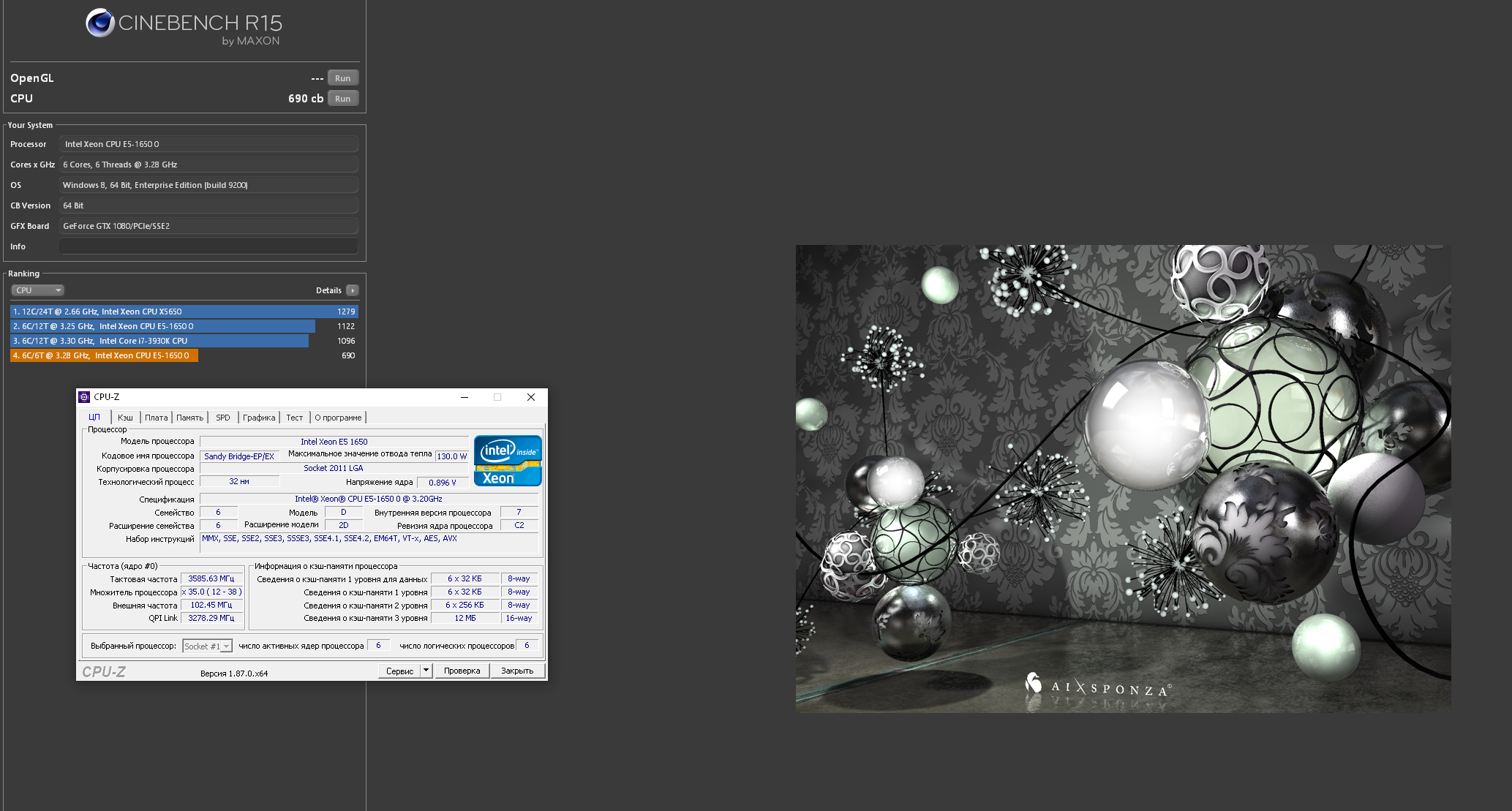The image size is (1512, 811).
Task: Click the CPU-Z title bar icon
Action: coord(84,397)
